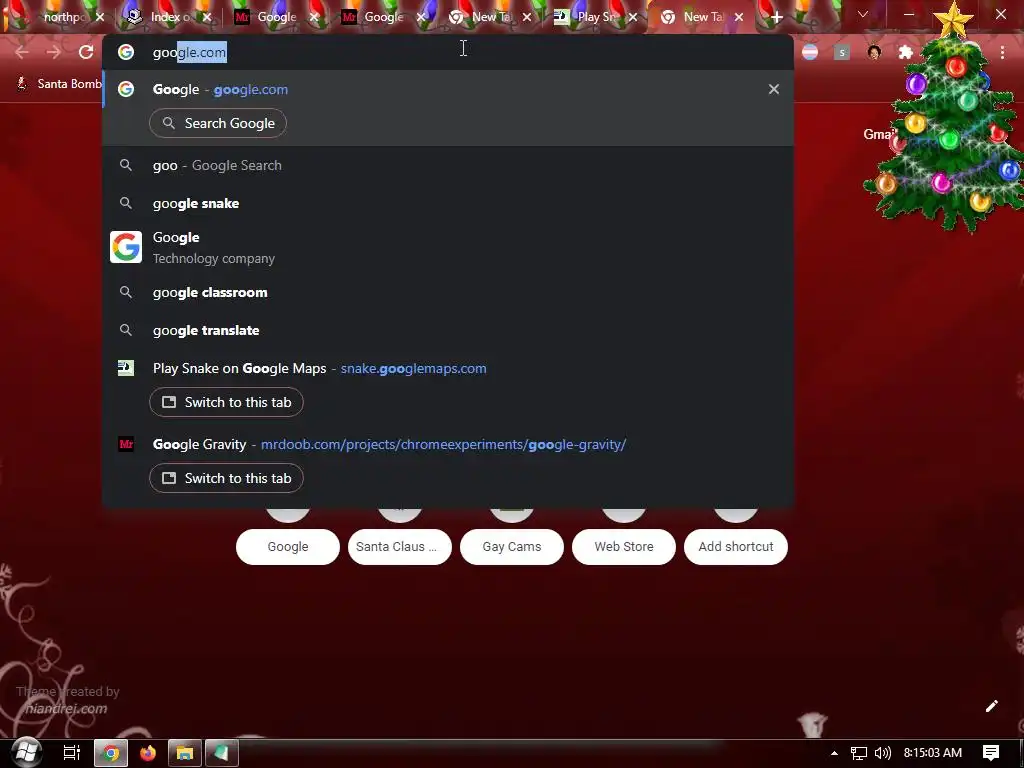This screenshot has width=1024, height=768.
Task: Switch to the first Google Mr tab
Action: [x=276, y=18]
